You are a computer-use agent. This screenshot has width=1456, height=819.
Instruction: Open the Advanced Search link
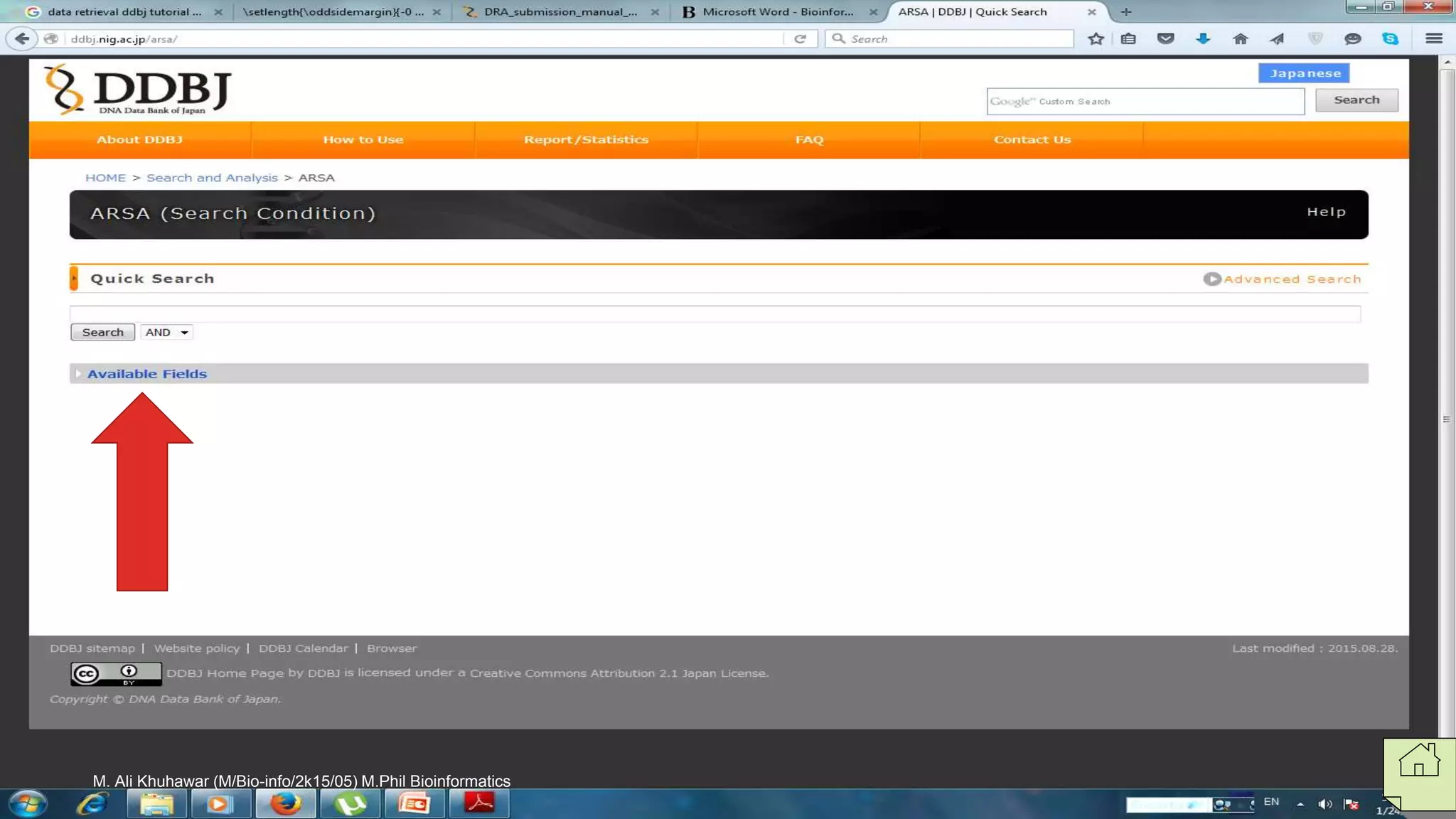pos(1291,279)
